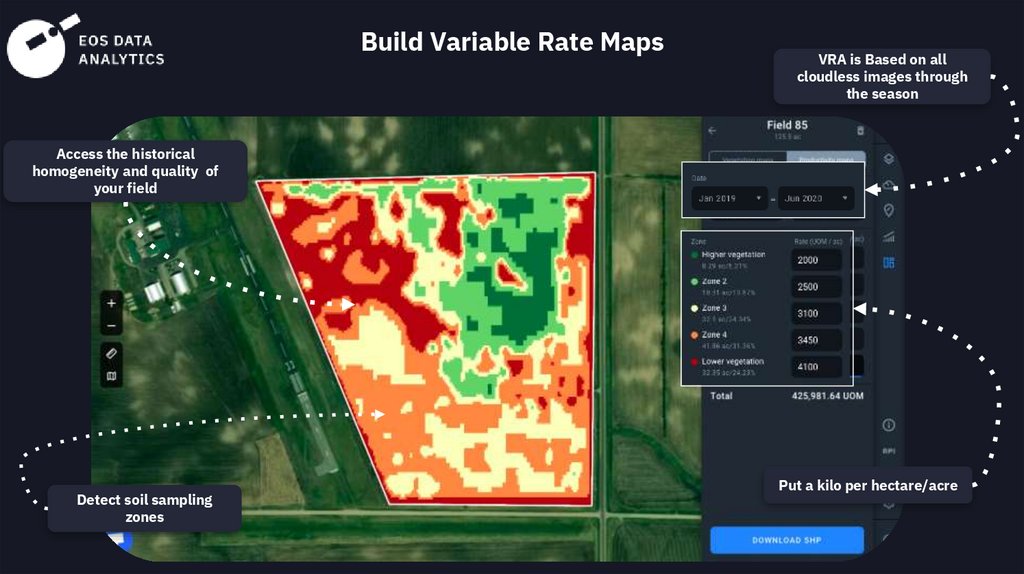1024x574 pixels.
Task: Open the Jun 2020 end date dropdown
Action: point(816,199)
